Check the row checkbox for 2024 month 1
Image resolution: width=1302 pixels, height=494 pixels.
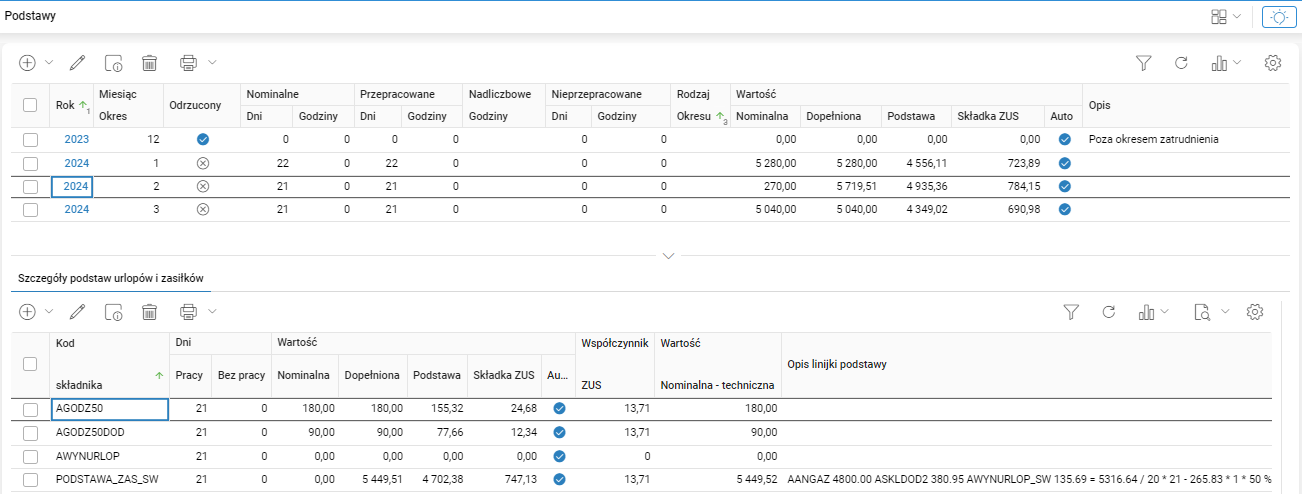[x=31, y=163]
